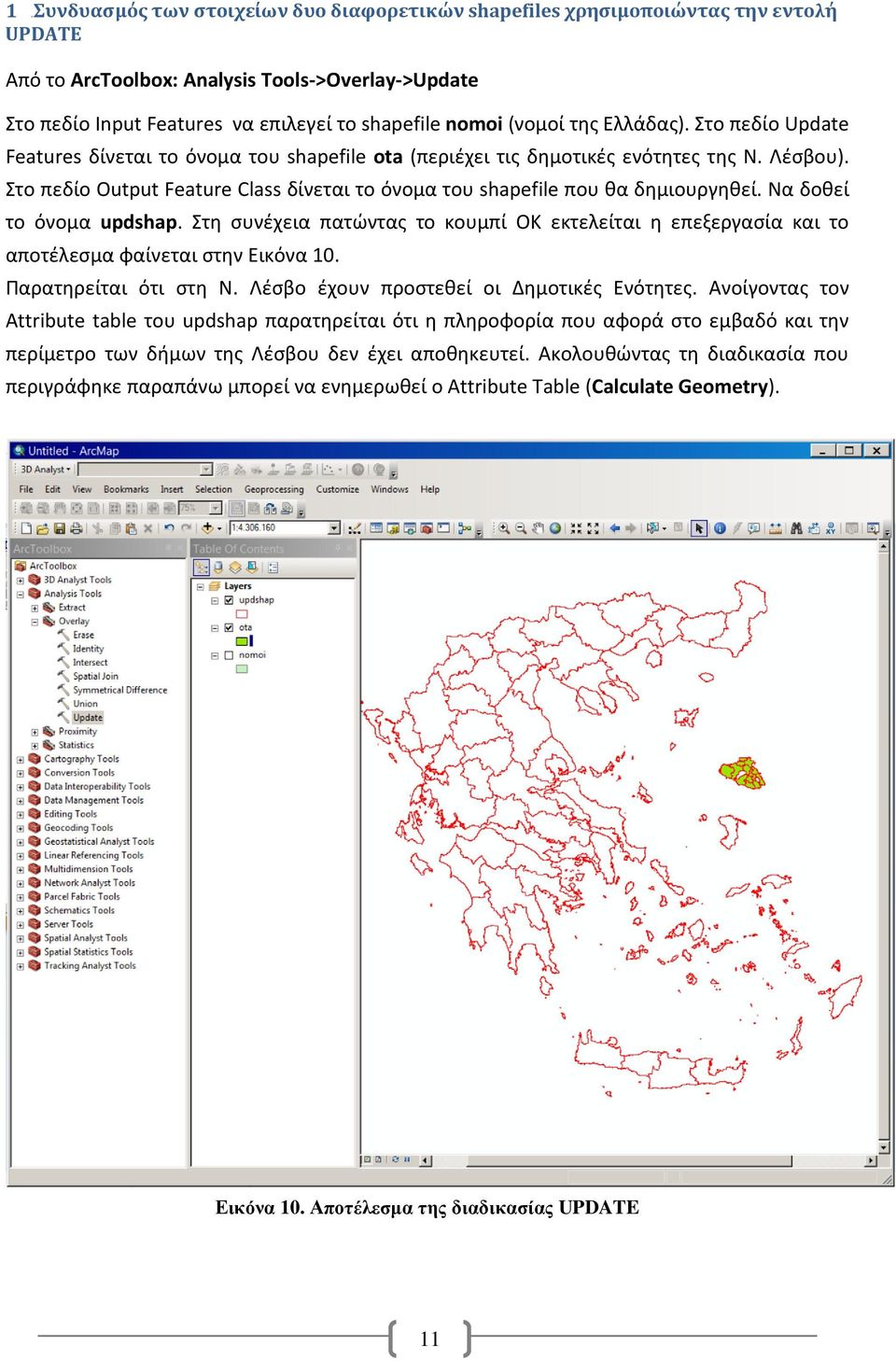Expand the Data Management Tools toolbox
896x1361 pixels.
[21, 801]
